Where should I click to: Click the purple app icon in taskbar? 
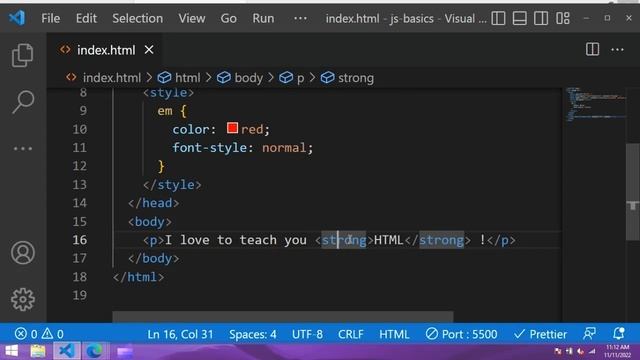125,351
